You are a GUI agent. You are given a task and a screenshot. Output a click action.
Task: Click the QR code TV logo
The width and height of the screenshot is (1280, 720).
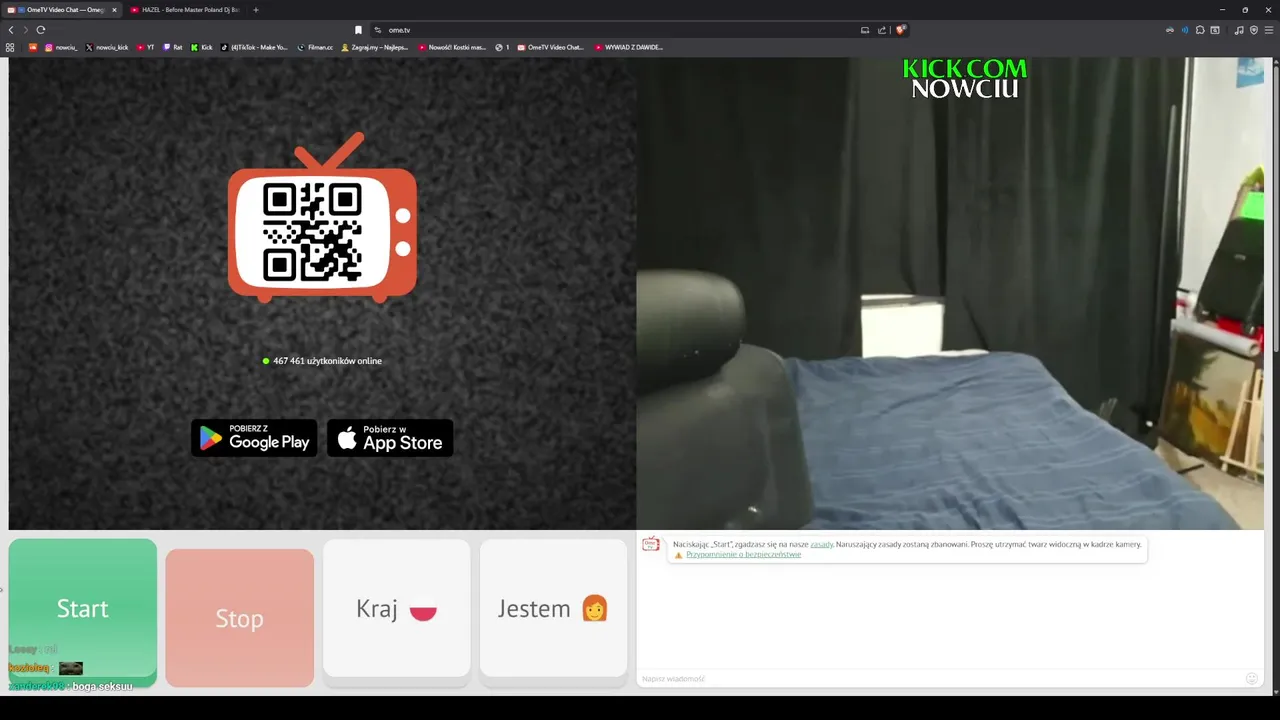(322, 218)
